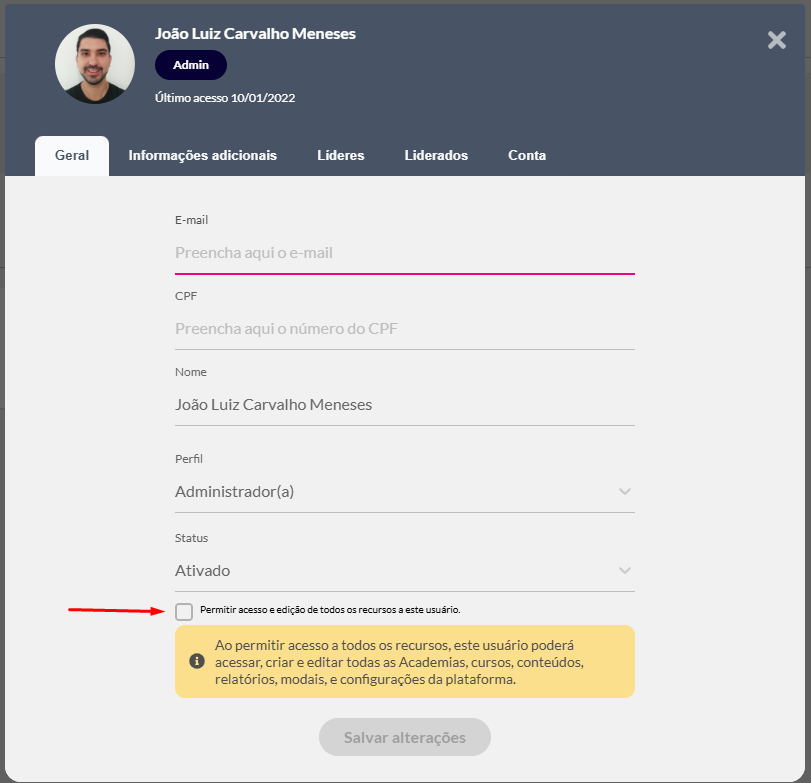Switch to the Geral tab
The width and height of the screenshot is (811, 783).
pyautogui.click(x=72, y=156)
